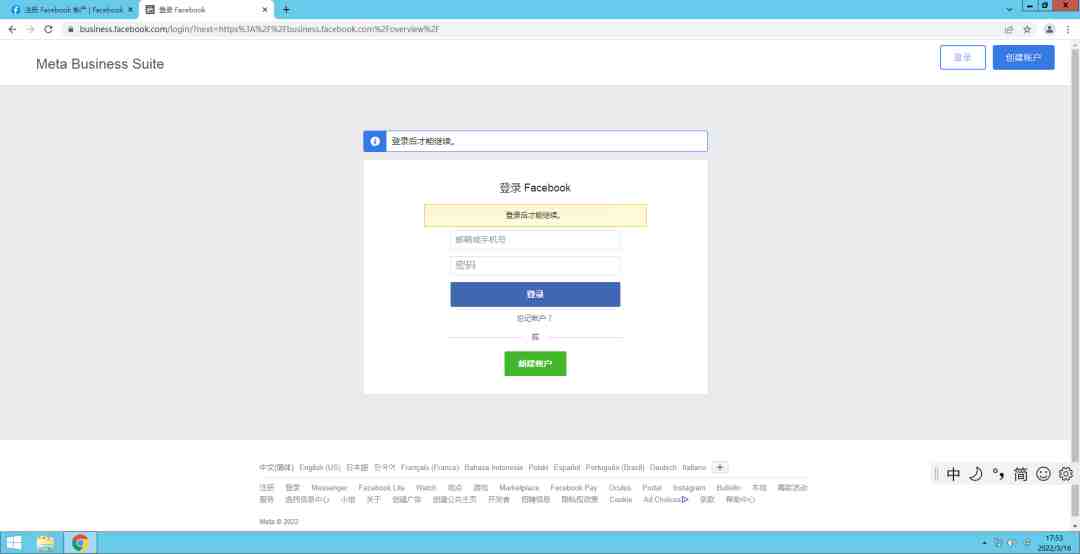Click the Chrome icon in the taskbar
Image resolution: width=1080 pixels, height=554 pixels.
click(80, 543)
